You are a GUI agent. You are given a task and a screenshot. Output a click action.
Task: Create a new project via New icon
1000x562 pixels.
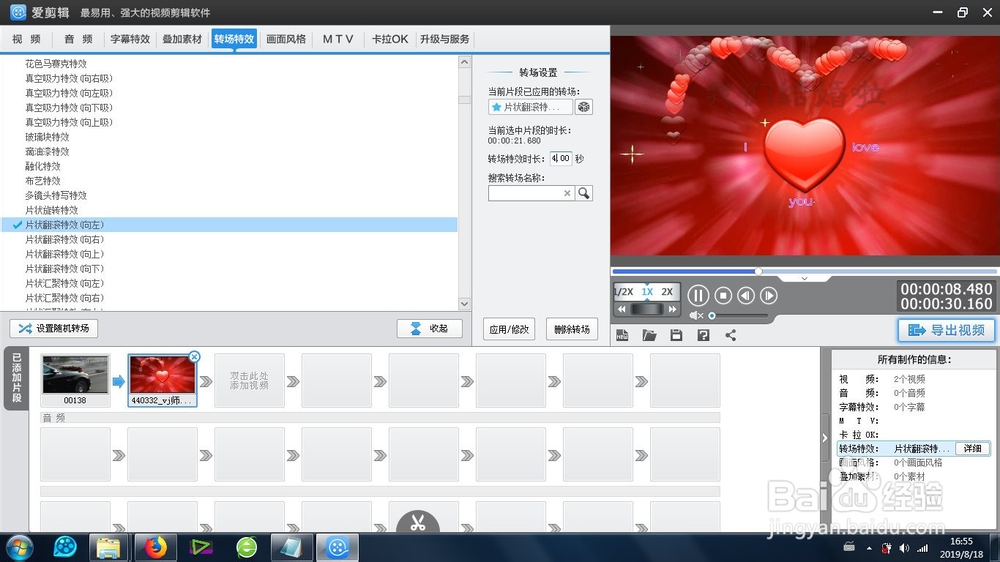(622, 336)
